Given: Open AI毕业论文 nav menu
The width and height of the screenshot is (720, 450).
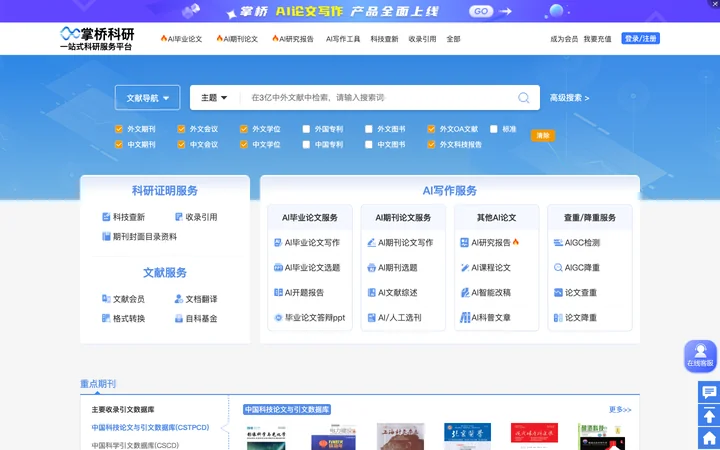Looking at the screenshot, I should 181,39.
